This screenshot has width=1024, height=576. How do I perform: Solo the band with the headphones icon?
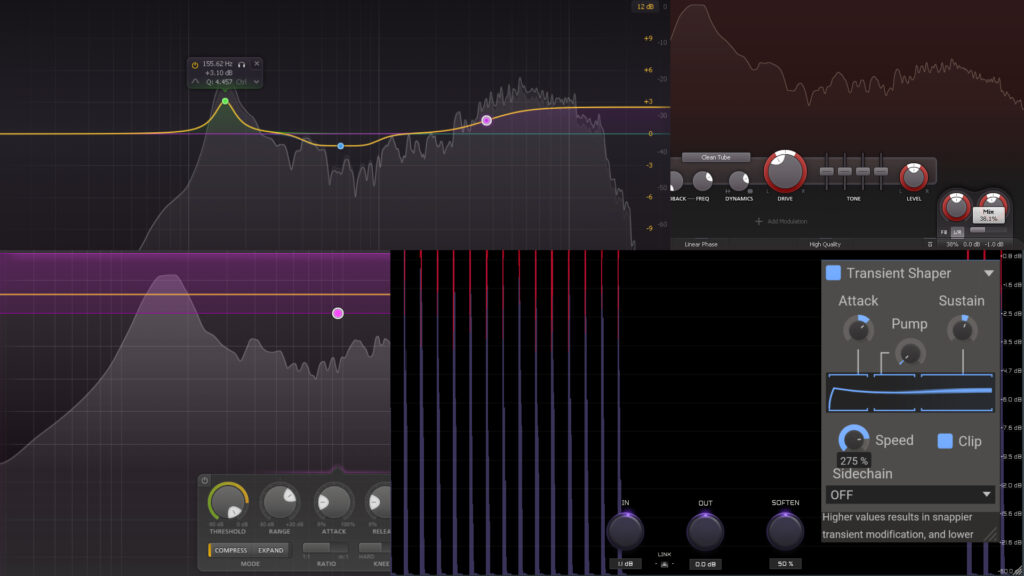[x=241, y=64]
